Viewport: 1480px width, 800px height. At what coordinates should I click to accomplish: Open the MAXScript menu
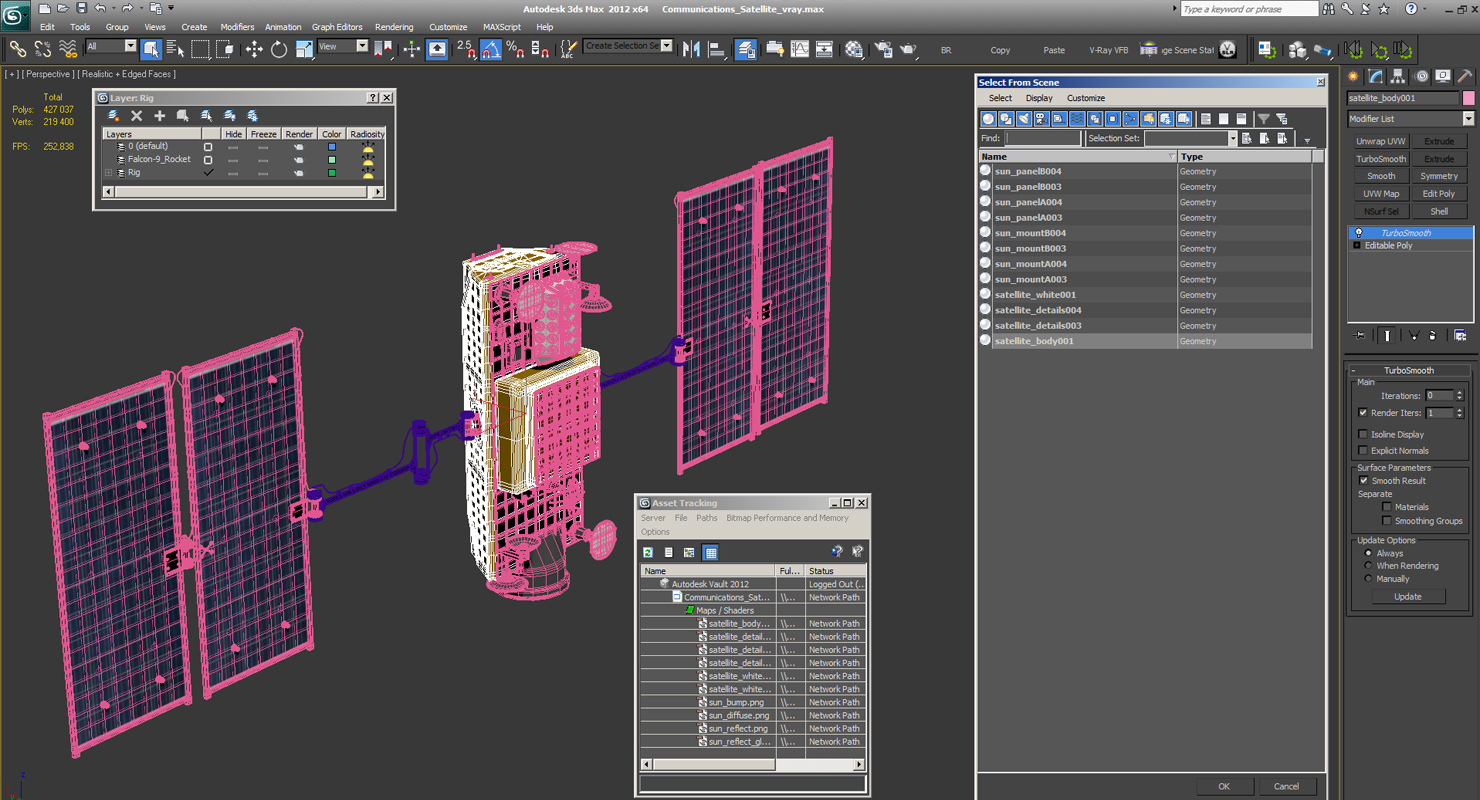[x=502, y=27]
